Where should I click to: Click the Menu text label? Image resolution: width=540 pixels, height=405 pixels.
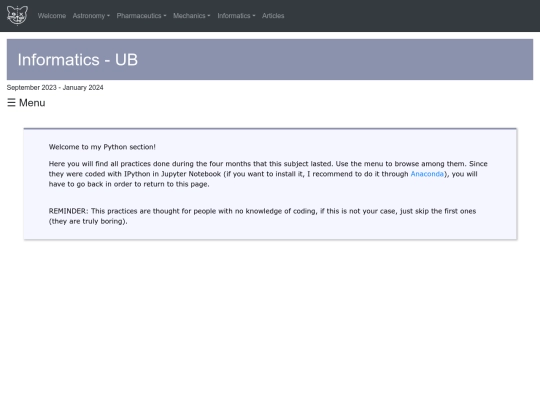pyautogui.click(x=32, y=103)
